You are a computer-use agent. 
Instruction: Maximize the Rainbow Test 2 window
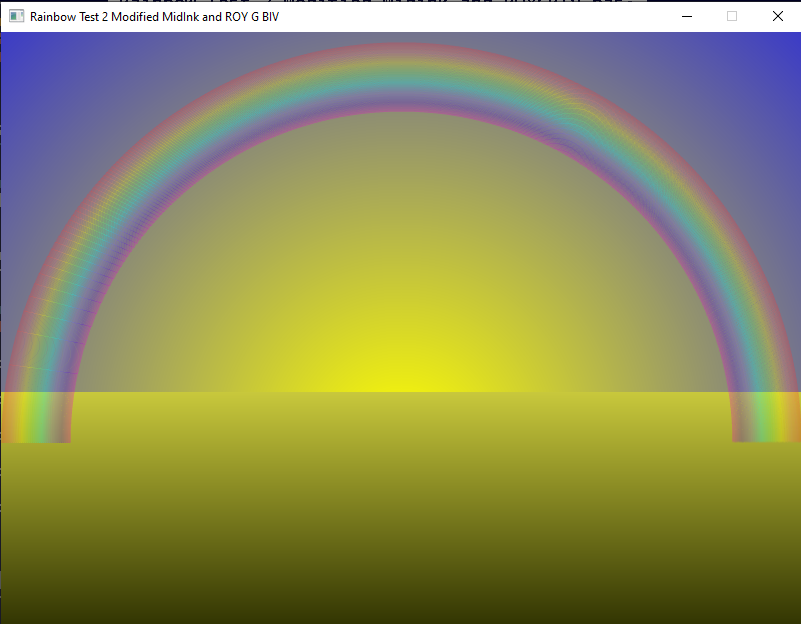tap(732, 16)
